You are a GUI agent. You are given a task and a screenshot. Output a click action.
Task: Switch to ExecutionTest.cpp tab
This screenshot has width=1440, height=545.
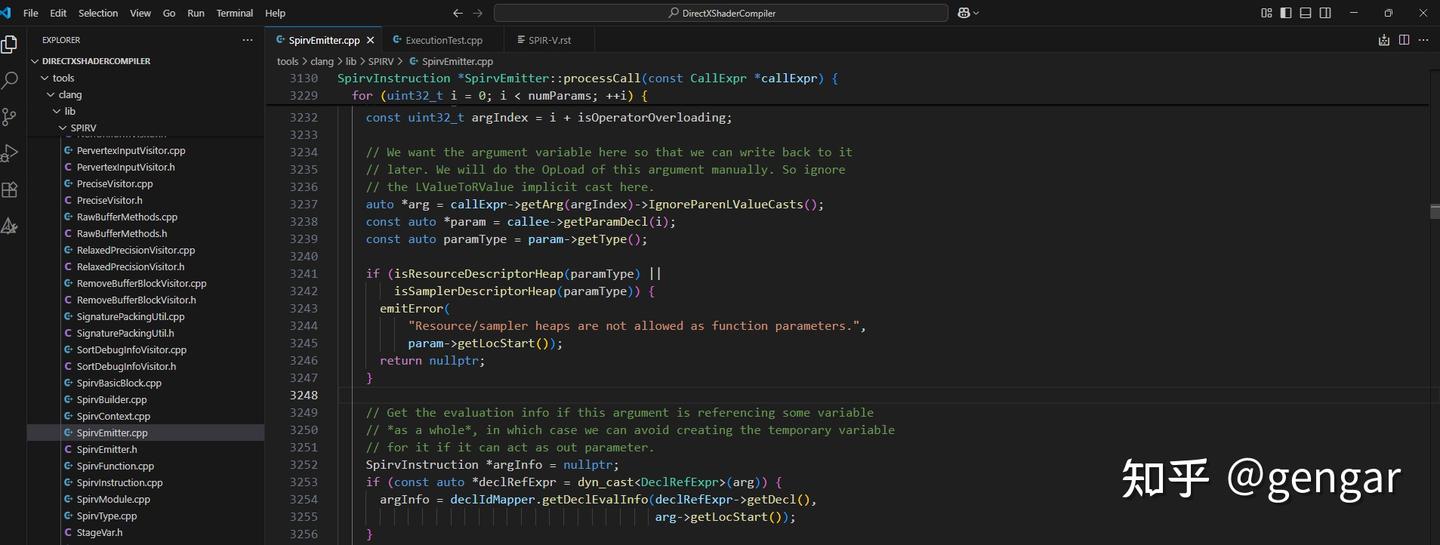point(444,40)
